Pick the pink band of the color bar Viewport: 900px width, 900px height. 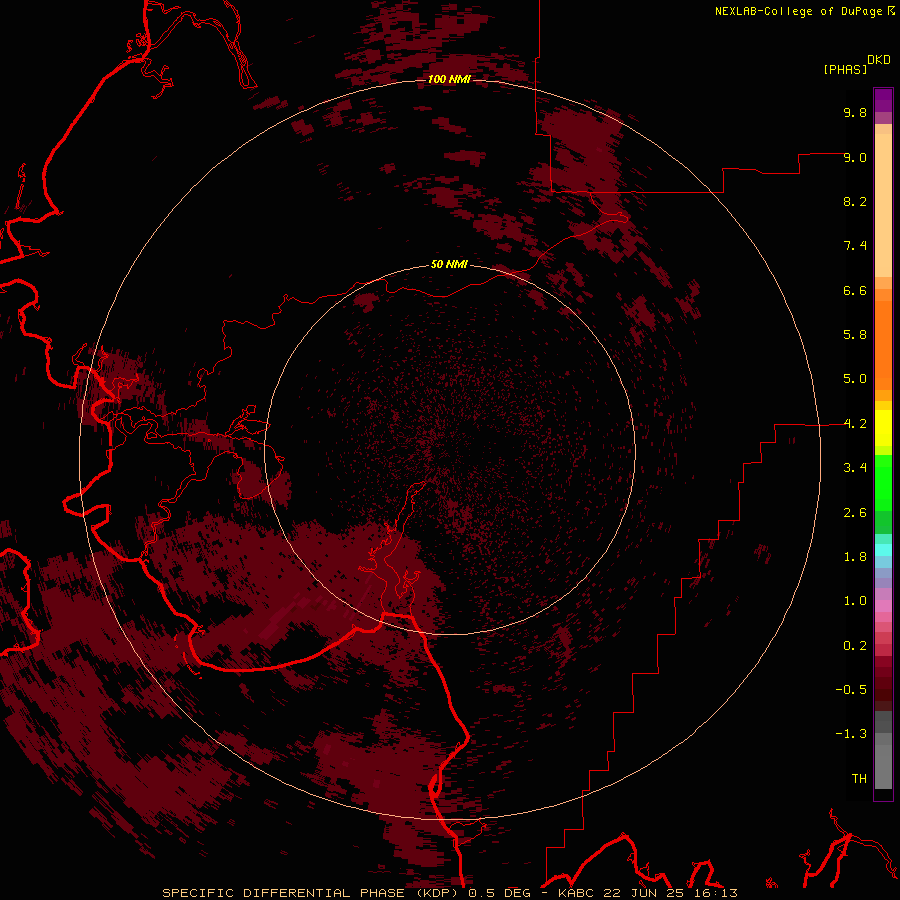point(883,606)
